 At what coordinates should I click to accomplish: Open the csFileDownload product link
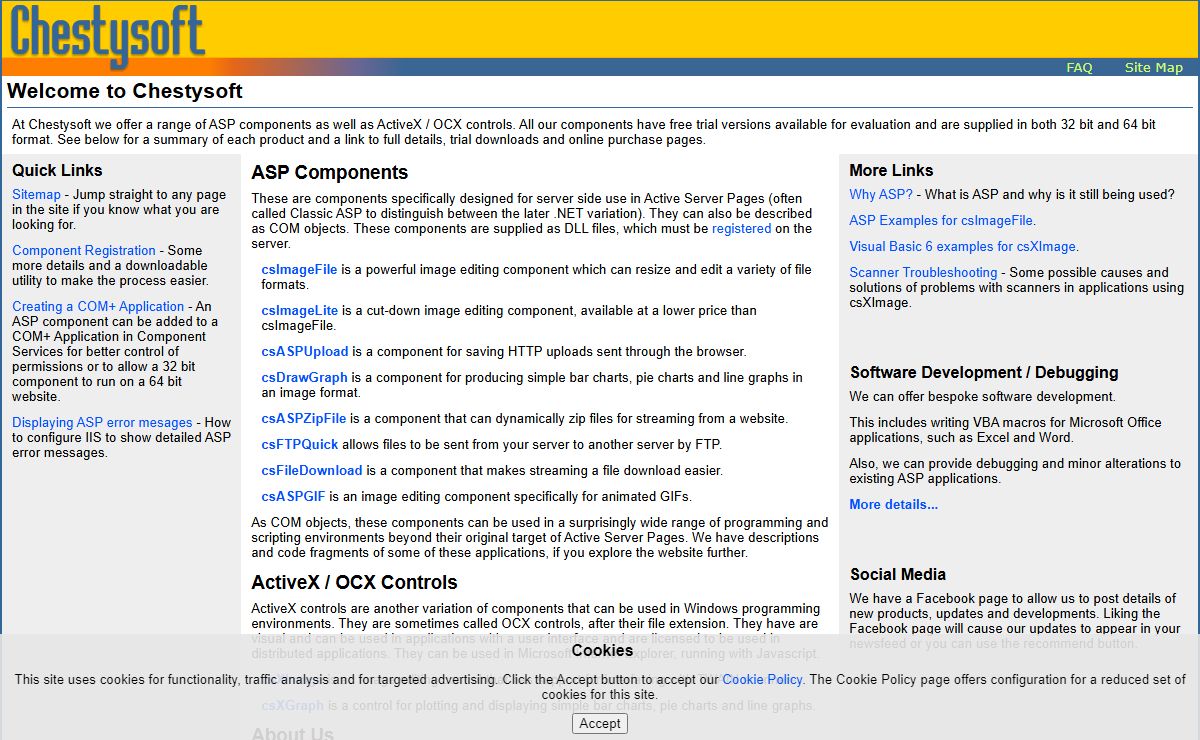pos(312,471)
